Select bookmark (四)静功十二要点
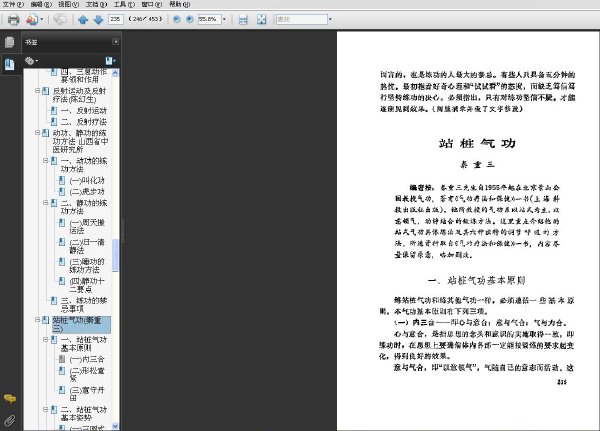This screenshot has height=431, width=600. click(87, 285)
